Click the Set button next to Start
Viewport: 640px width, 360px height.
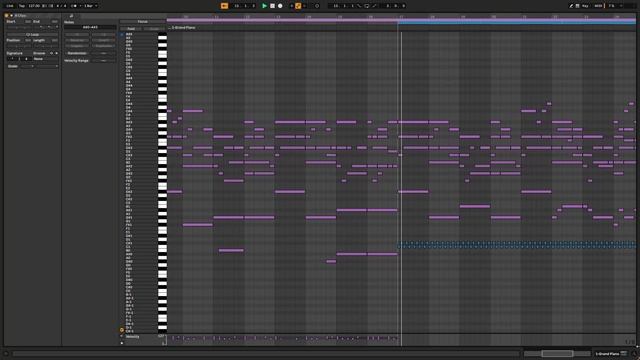point(28,22)
